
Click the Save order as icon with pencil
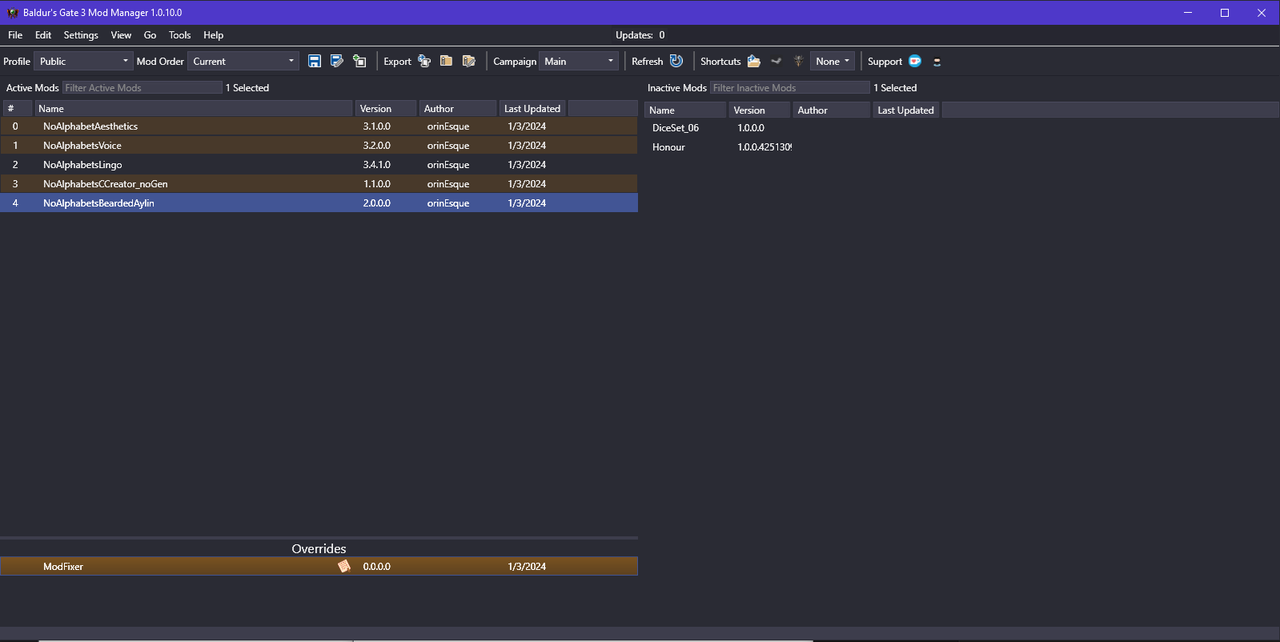point(337,61)
